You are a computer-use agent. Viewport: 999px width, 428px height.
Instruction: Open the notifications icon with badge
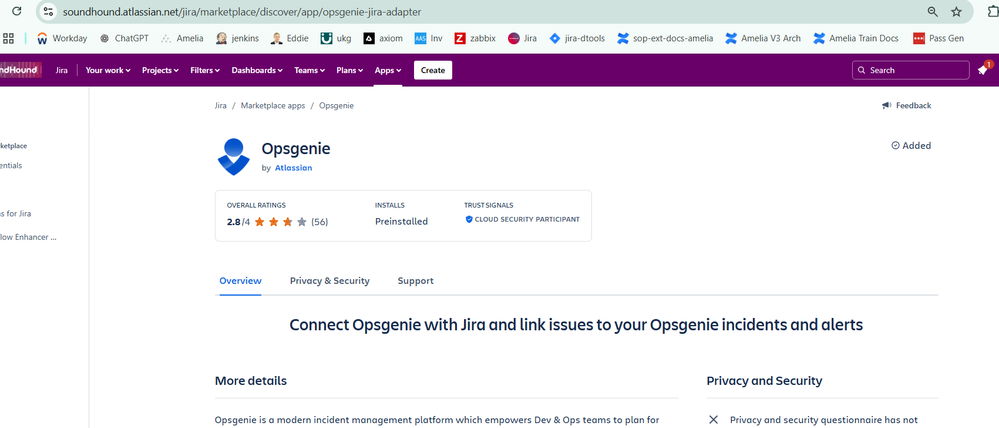[x=984, y=69]
